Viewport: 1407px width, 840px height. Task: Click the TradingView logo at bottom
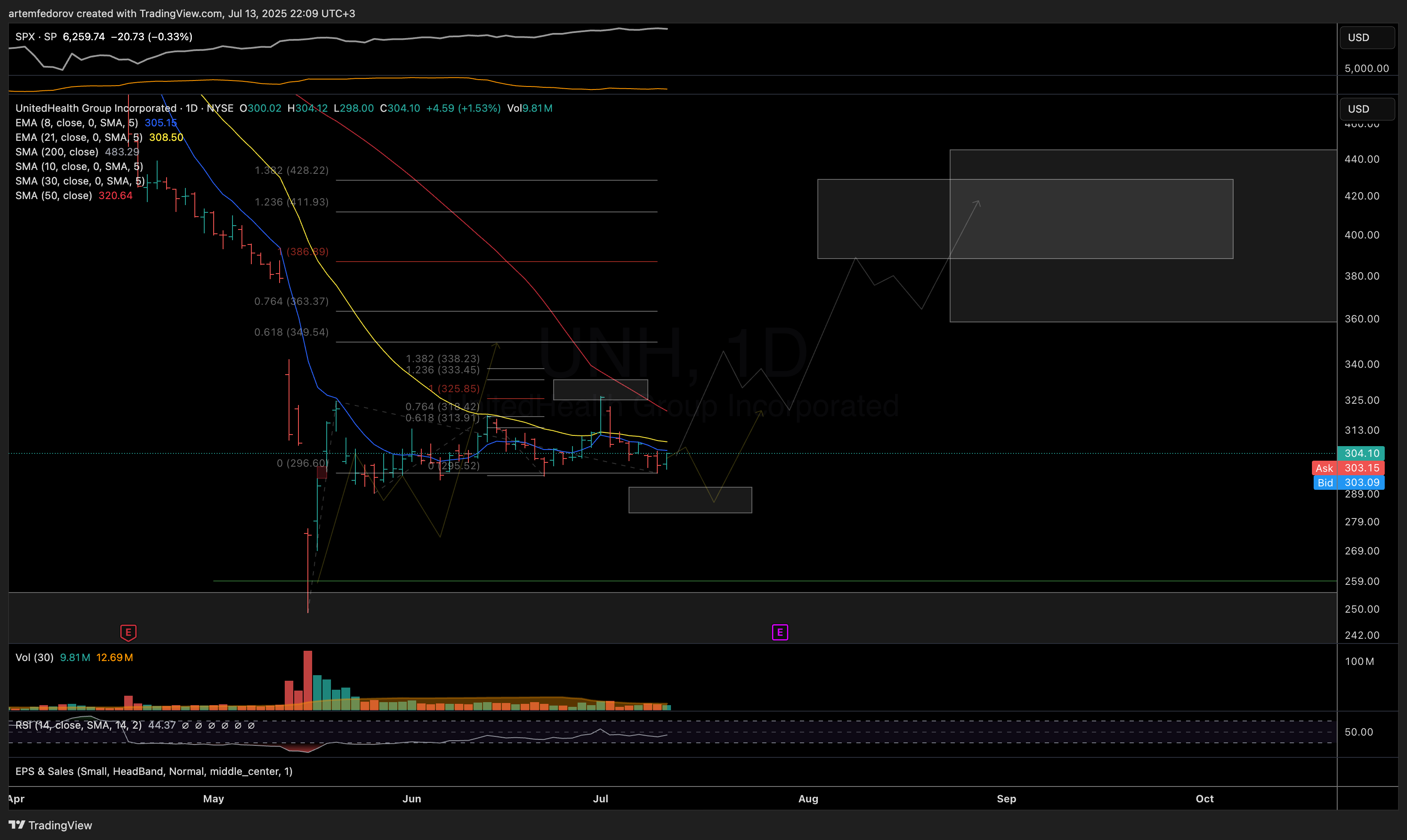tap(51, 825)
